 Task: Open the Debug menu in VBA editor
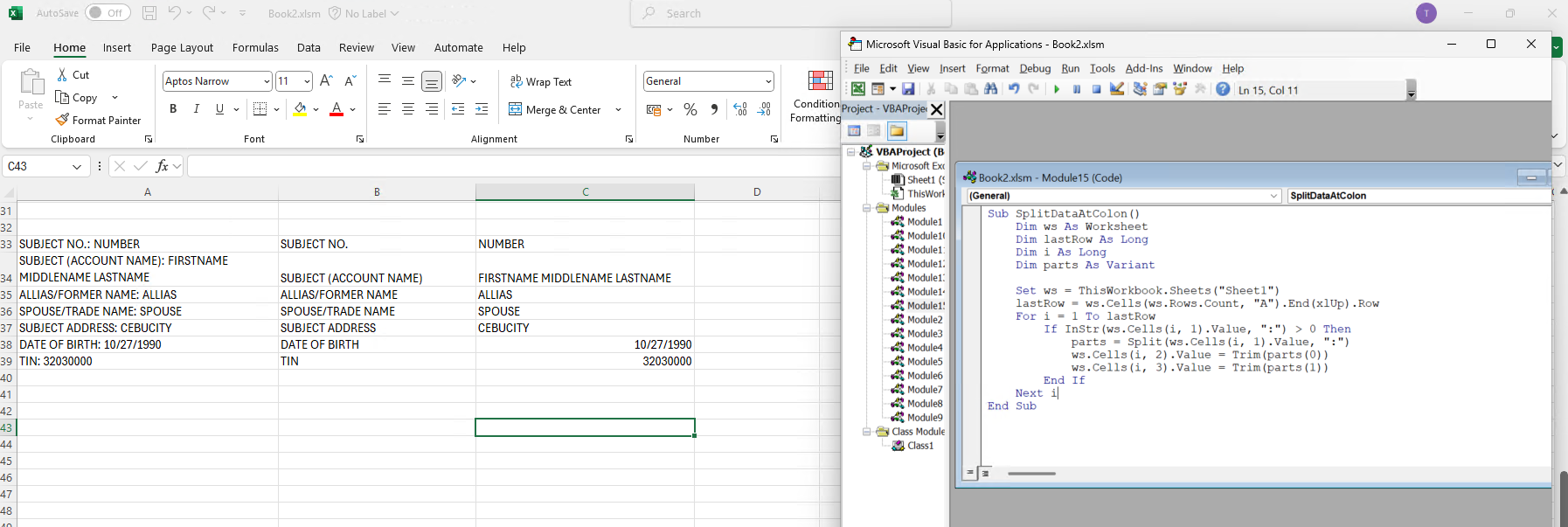pos(1035,68)
